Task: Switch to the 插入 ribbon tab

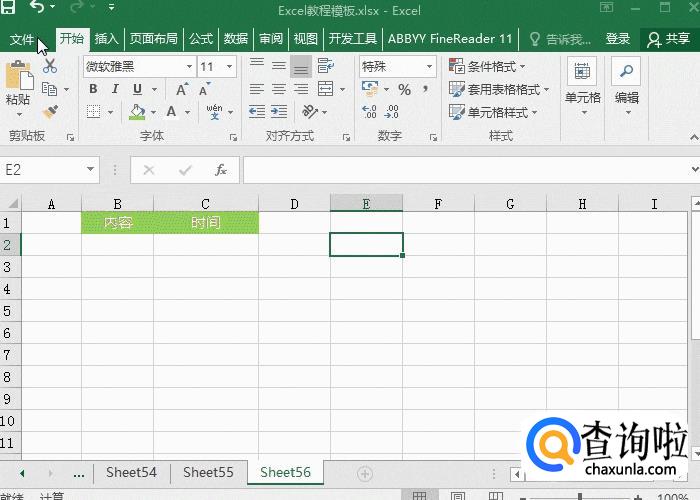Action: pyautogui.click(x=106, y=39)
